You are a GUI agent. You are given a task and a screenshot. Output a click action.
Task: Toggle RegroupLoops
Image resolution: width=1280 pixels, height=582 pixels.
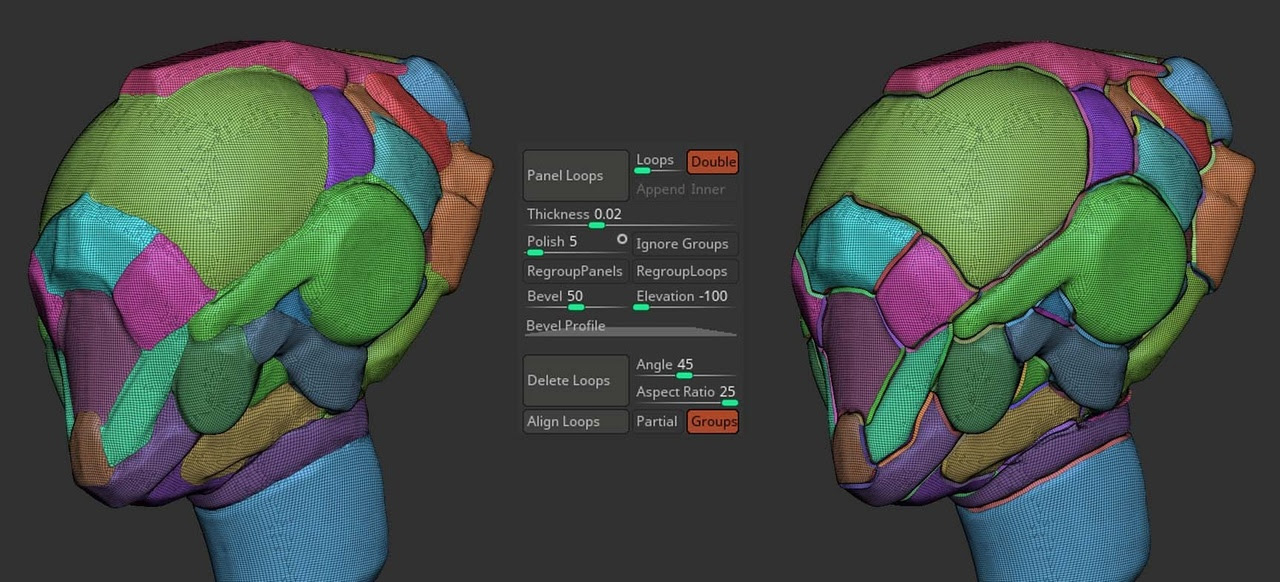pyautogui.click(x=685, y=271)
